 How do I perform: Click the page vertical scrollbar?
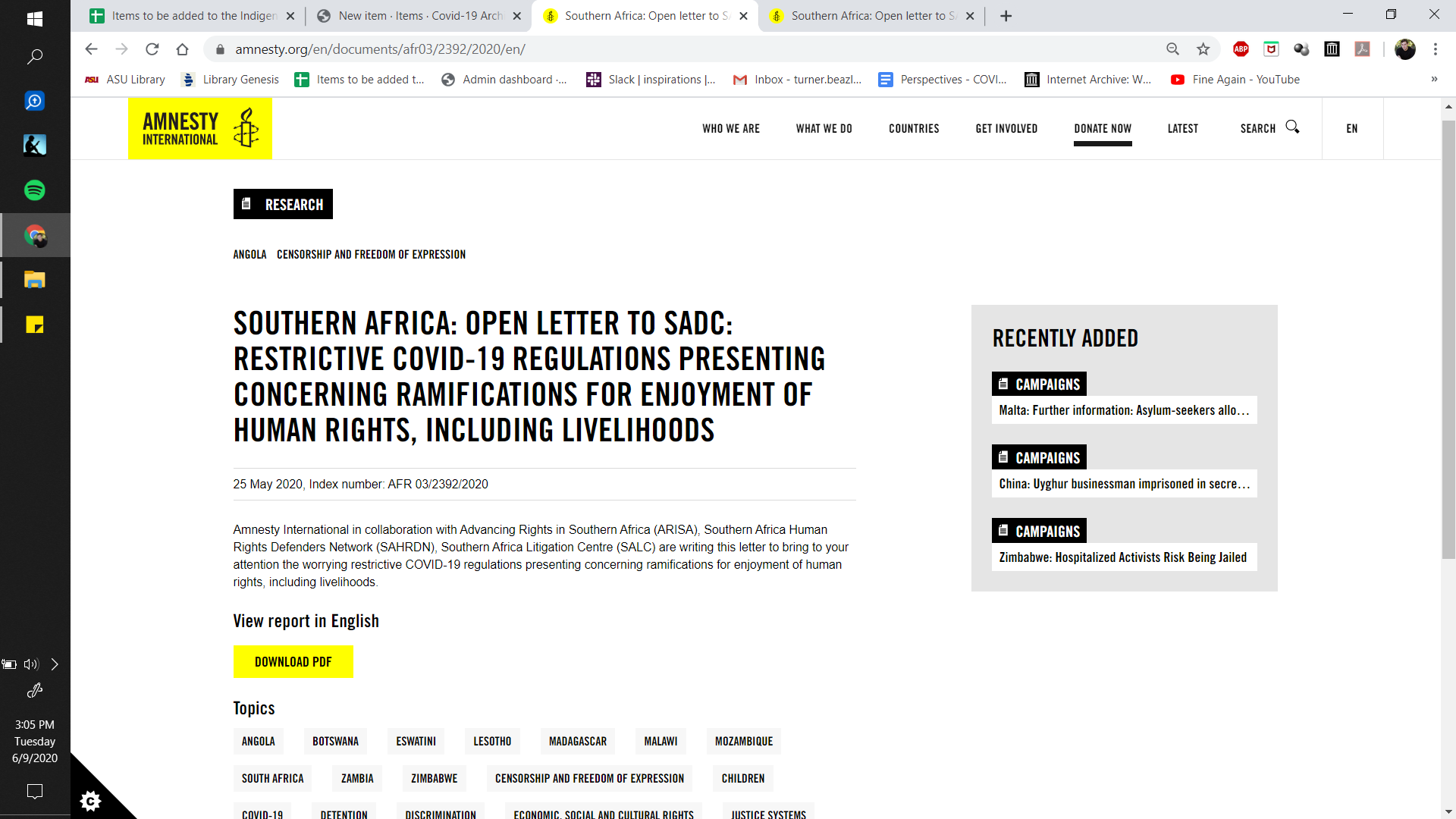click(x=1448, y=341)
